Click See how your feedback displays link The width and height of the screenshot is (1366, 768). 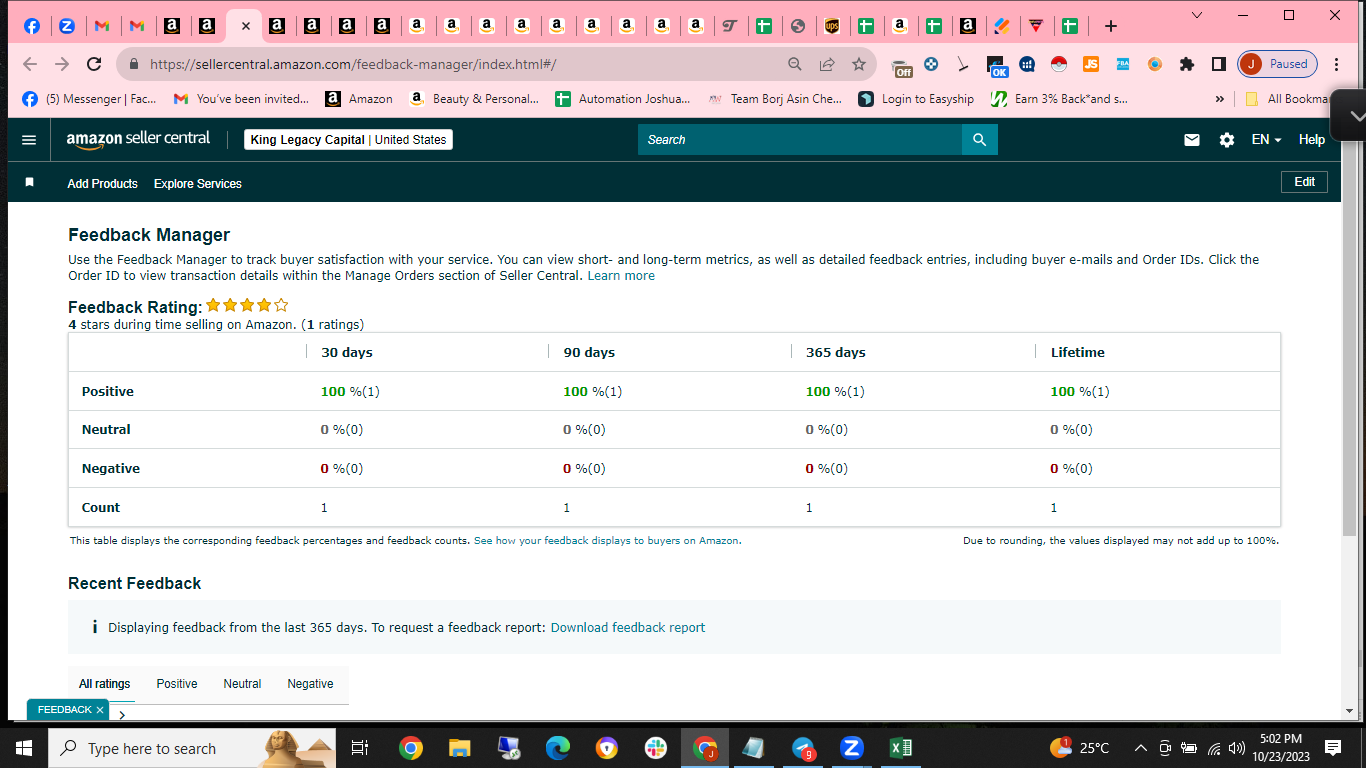(x=607, y=541)
